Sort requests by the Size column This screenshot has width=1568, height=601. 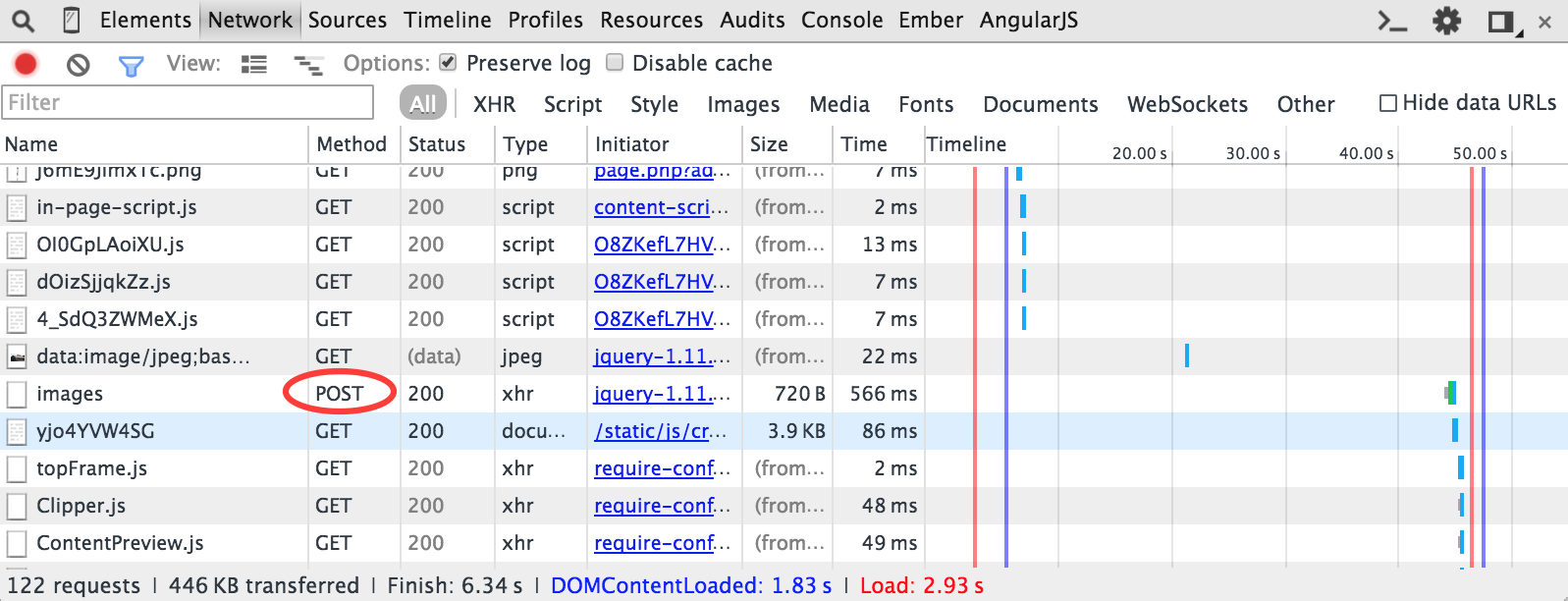[769, 144]
